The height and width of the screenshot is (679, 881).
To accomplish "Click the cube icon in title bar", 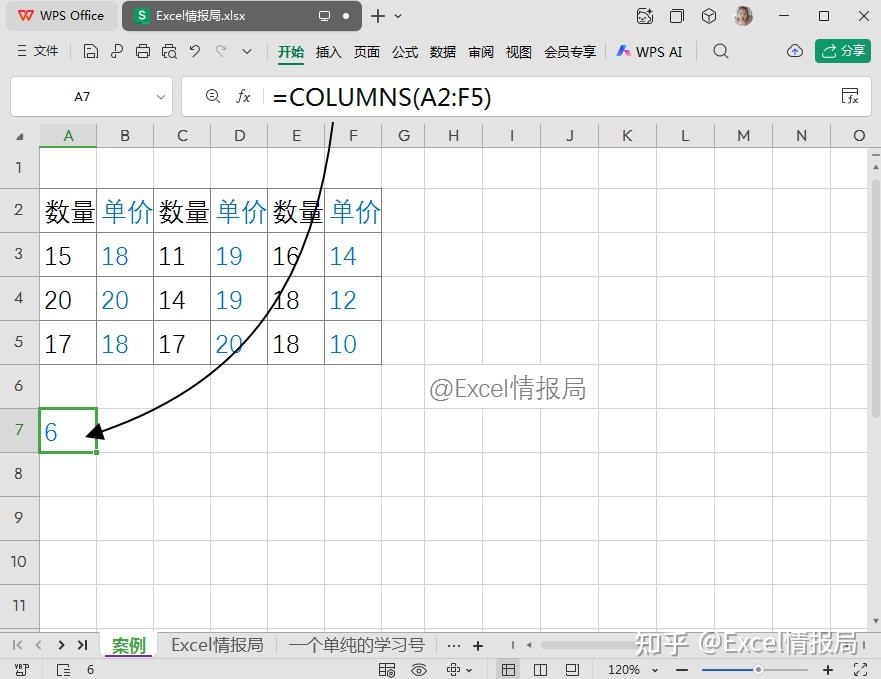I will [x=709, y=16].
